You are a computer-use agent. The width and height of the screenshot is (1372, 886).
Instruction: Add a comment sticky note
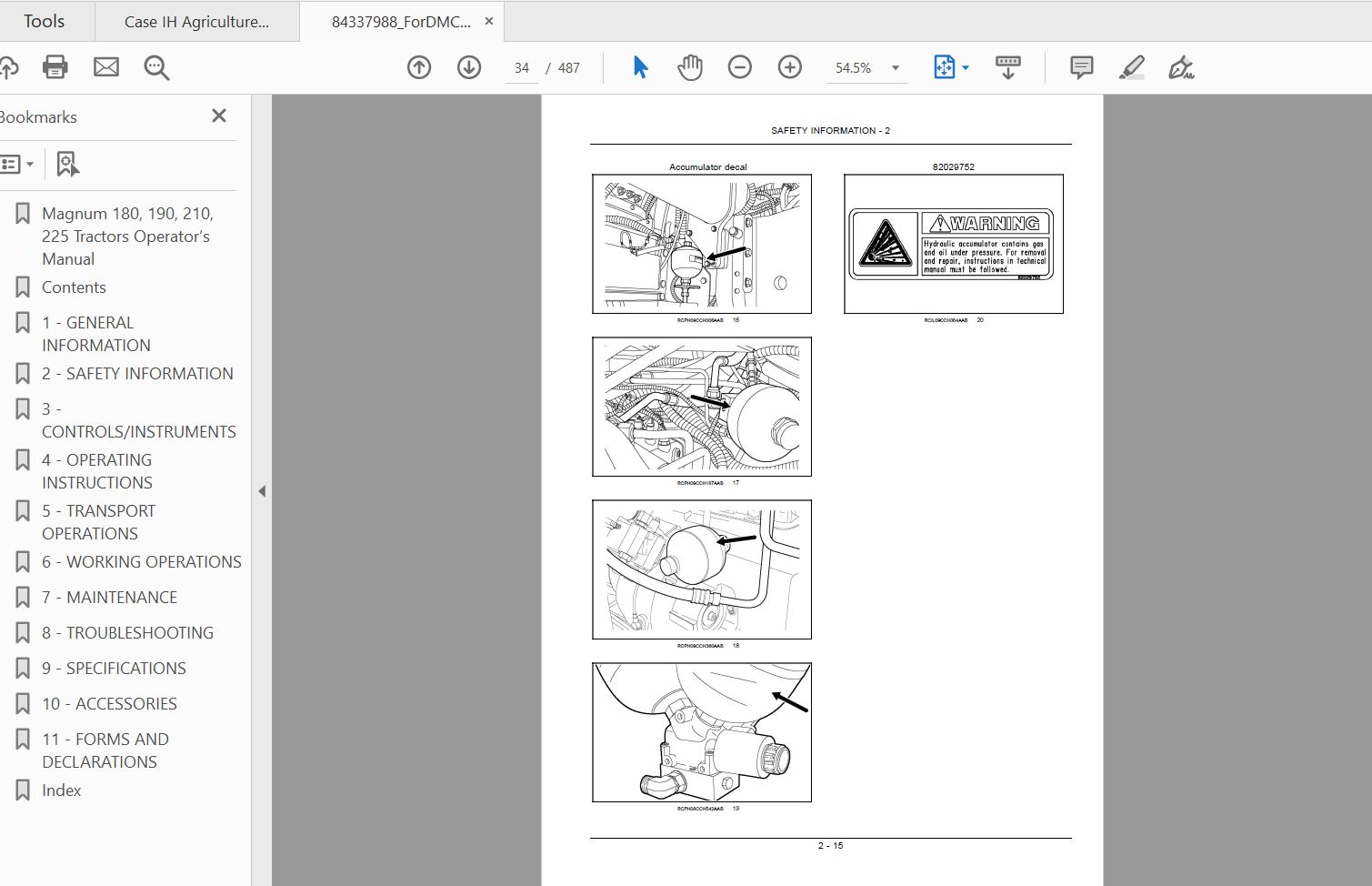(x=1082, y=67)
